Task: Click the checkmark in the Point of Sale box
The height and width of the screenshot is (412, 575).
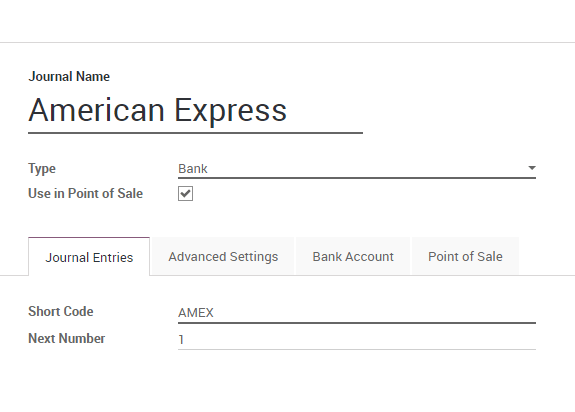Action: coord(185,194)
